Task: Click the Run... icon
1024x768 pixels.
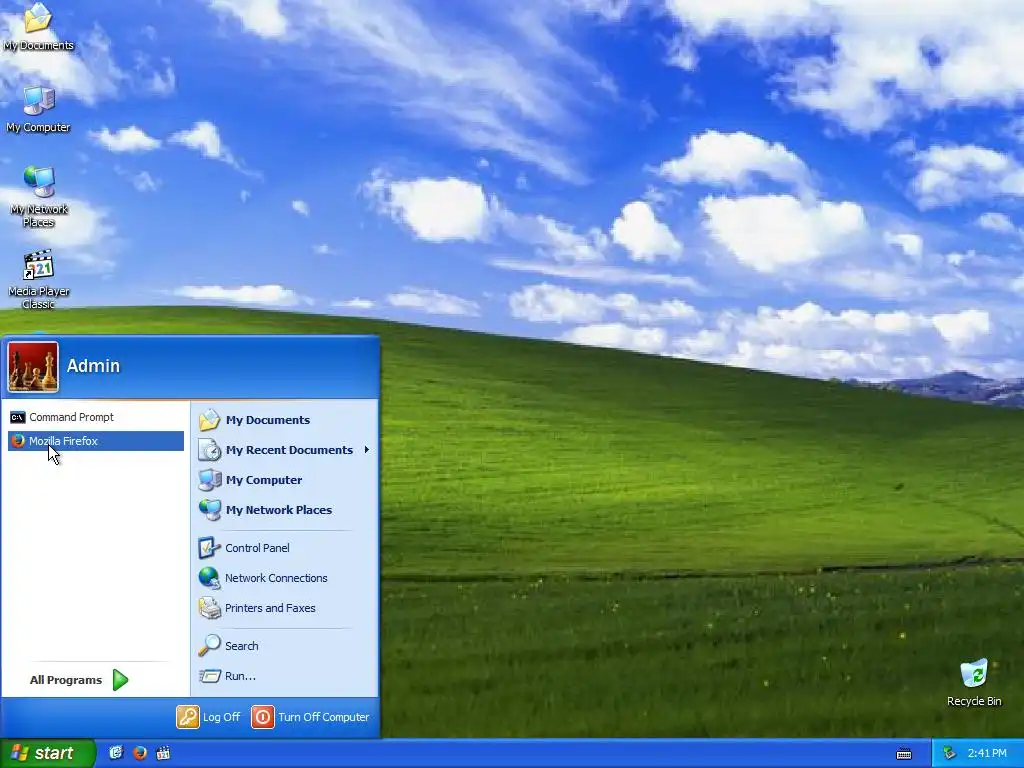Action: coord(210,676)
